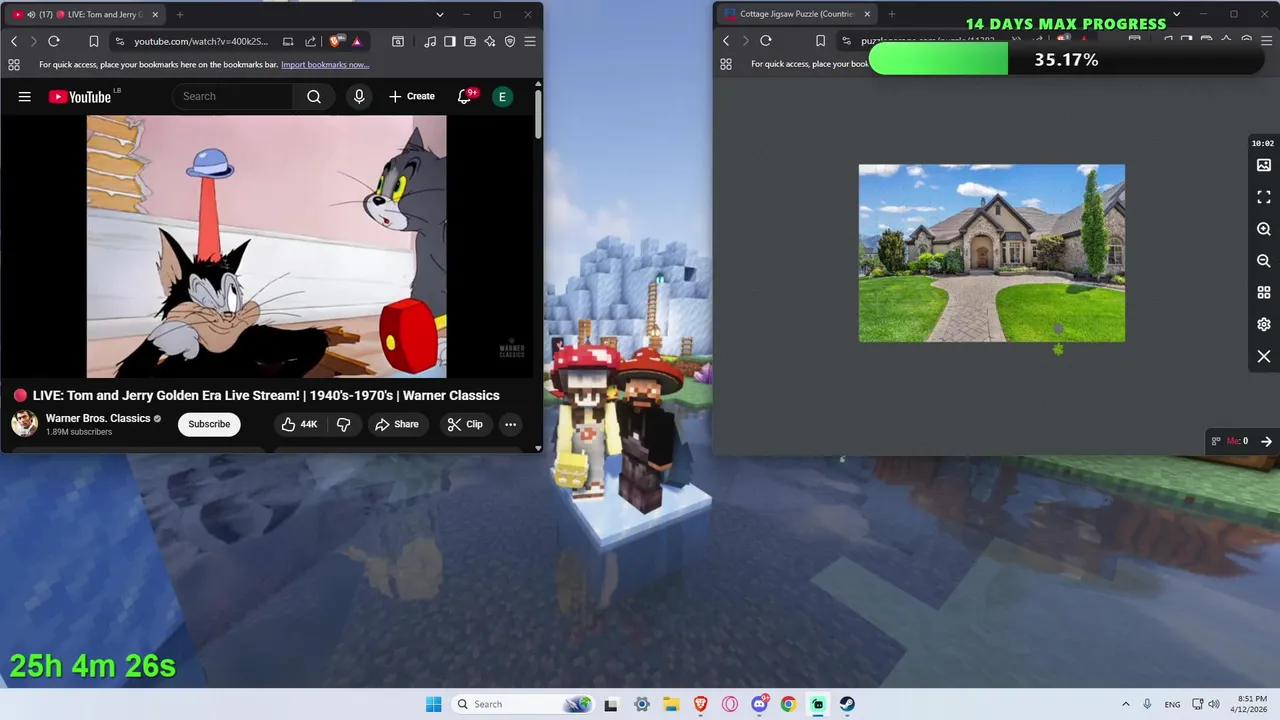Click the Tom and Jerry video player
Screen dimensions: 1280x720
click(x=267, y=246)
